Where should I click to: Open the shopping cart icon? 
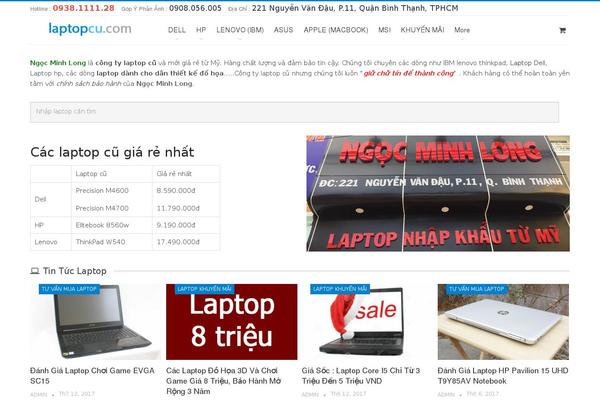pyautogui.click(x=562, y=30)
